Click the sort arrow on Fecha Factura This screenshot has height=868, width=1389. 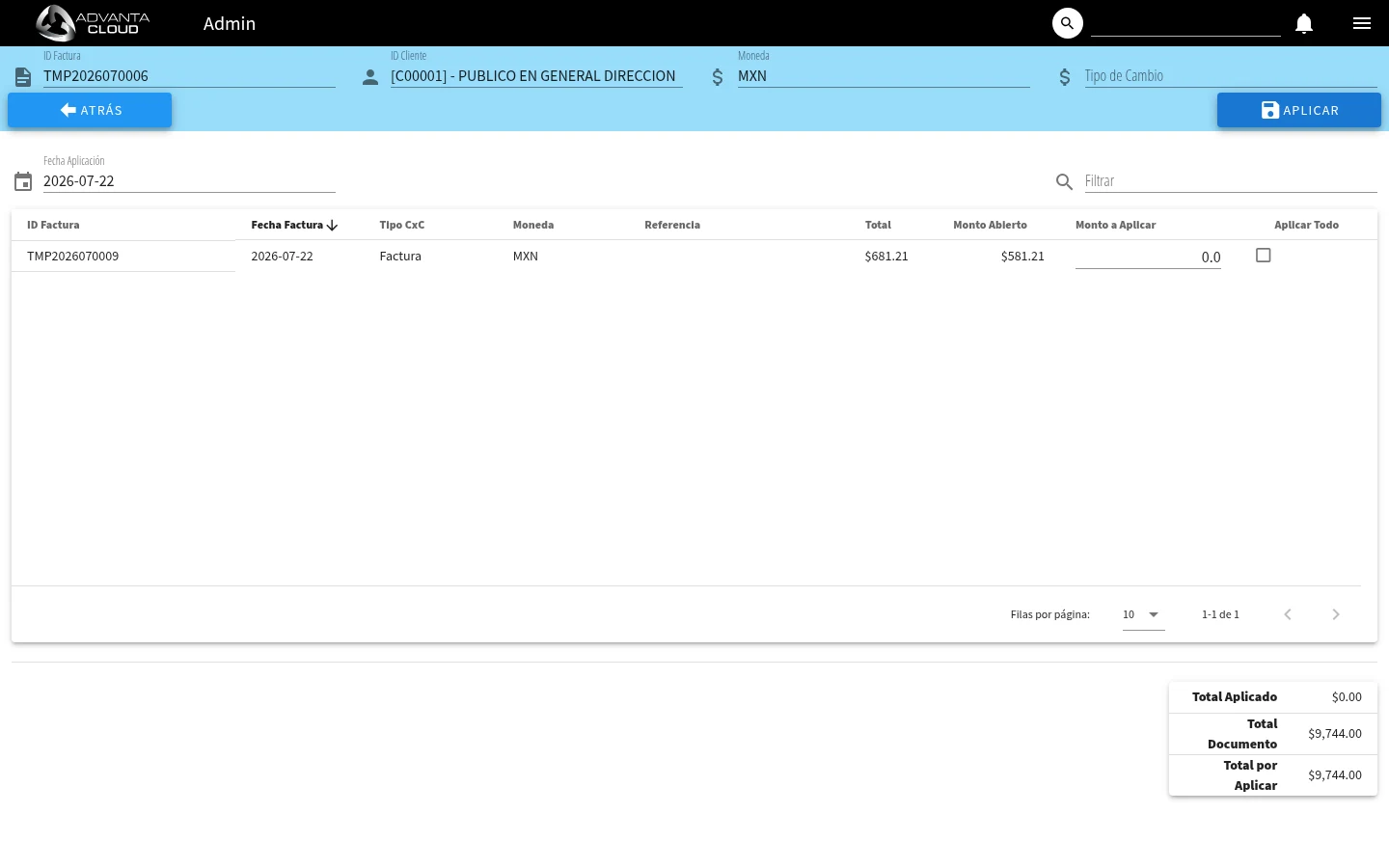coord(332,226)
